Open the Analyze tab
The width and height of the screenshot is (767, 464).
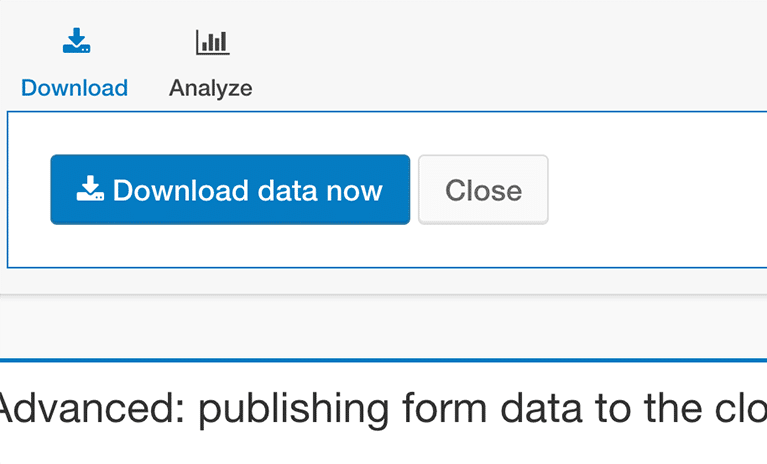(x=211, y=64)
